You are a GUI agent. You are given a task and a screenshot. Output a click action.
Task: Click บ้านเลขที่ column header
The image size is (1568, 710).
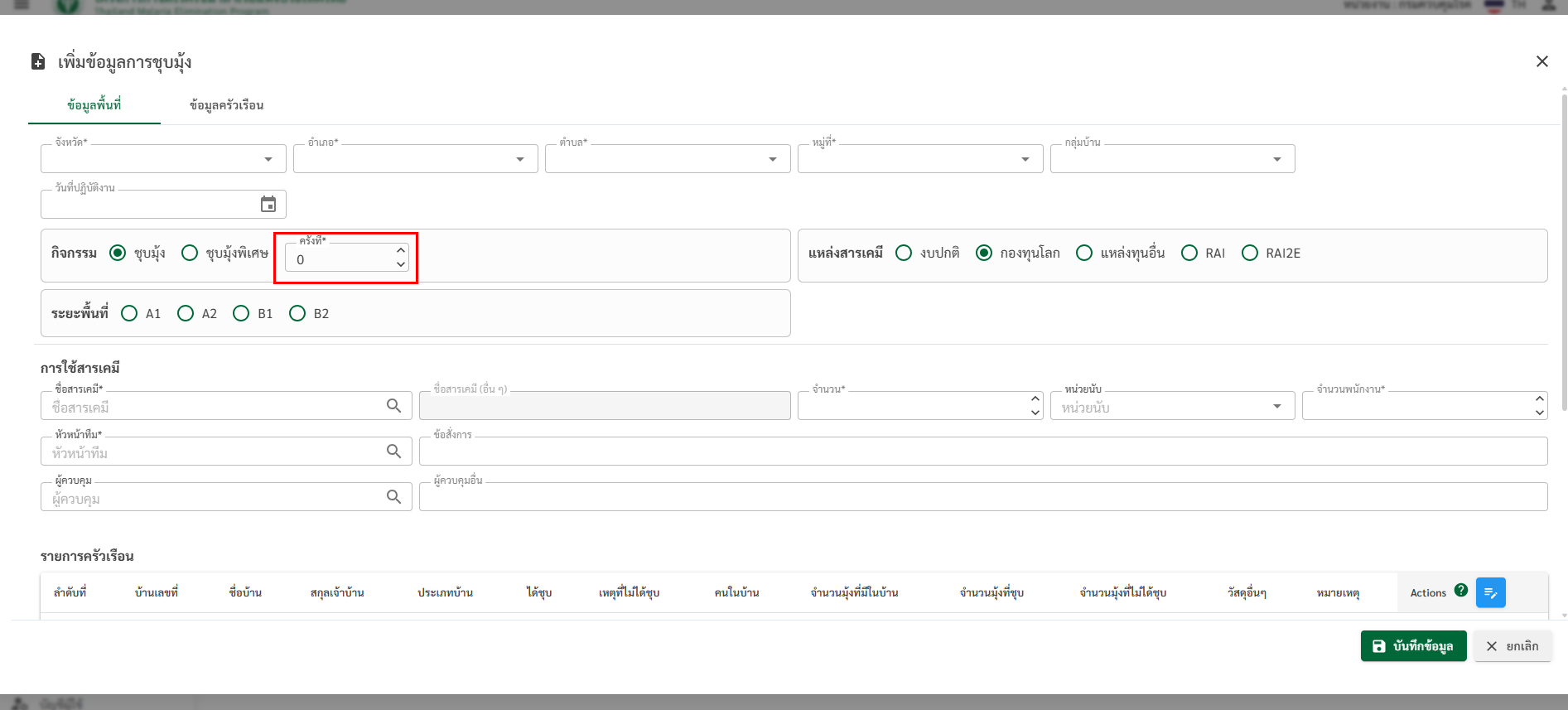[x=157, y=592]
